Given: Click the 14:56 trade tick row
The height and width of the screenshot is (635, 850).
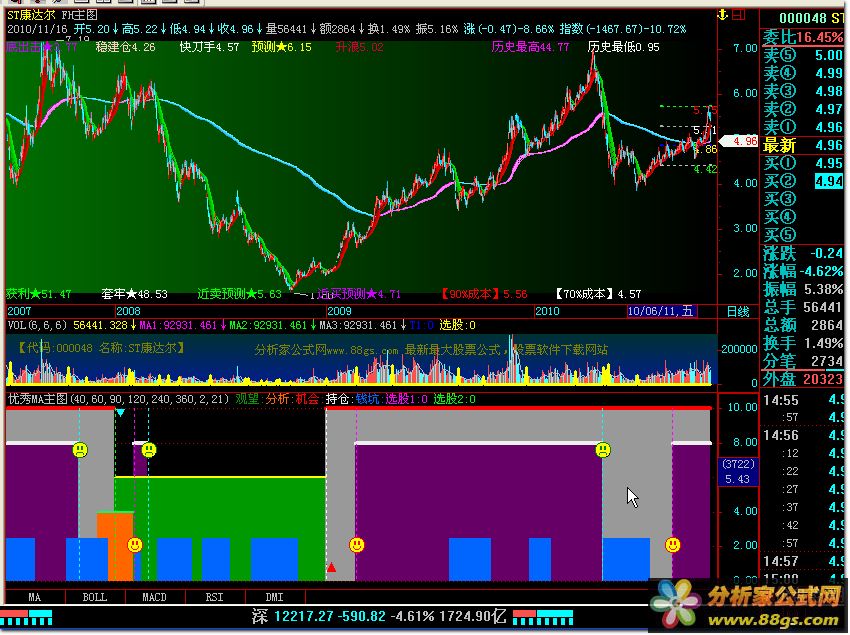Looking at the screenshot, I should [803, 435].
